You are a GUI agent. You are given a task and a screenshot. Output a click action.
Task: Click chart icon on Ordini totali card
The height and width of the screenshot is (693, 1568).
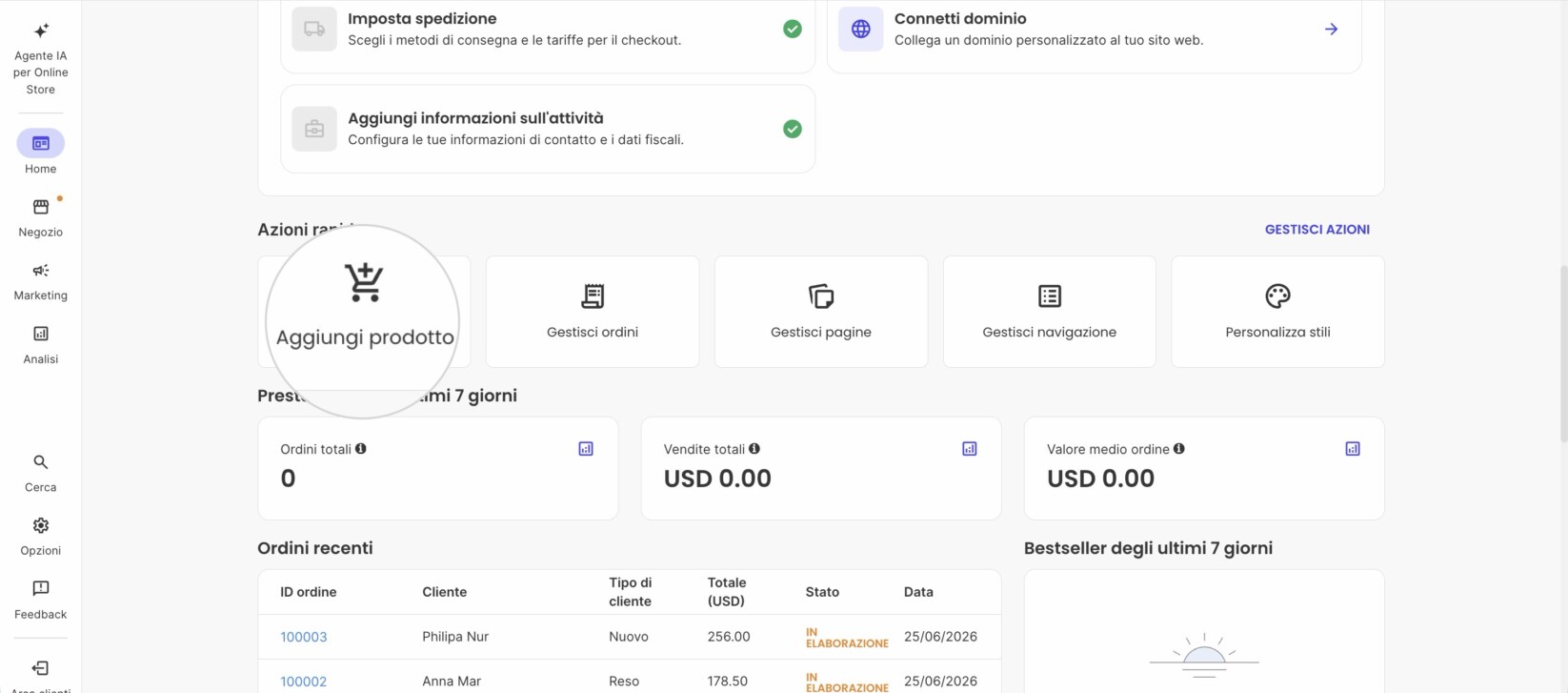(x=586, y=449)
